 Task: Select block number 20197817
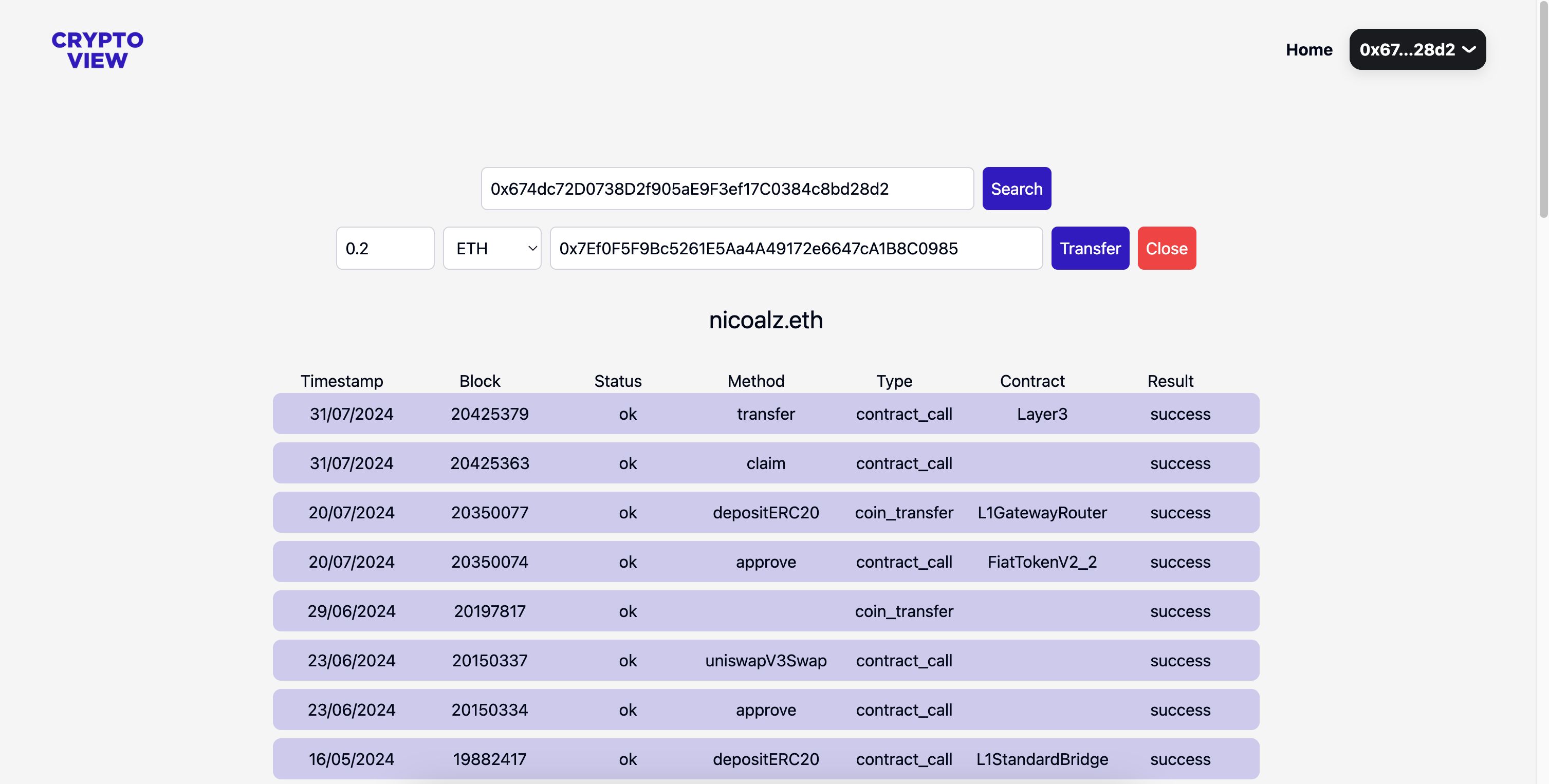tap(489, 611)
